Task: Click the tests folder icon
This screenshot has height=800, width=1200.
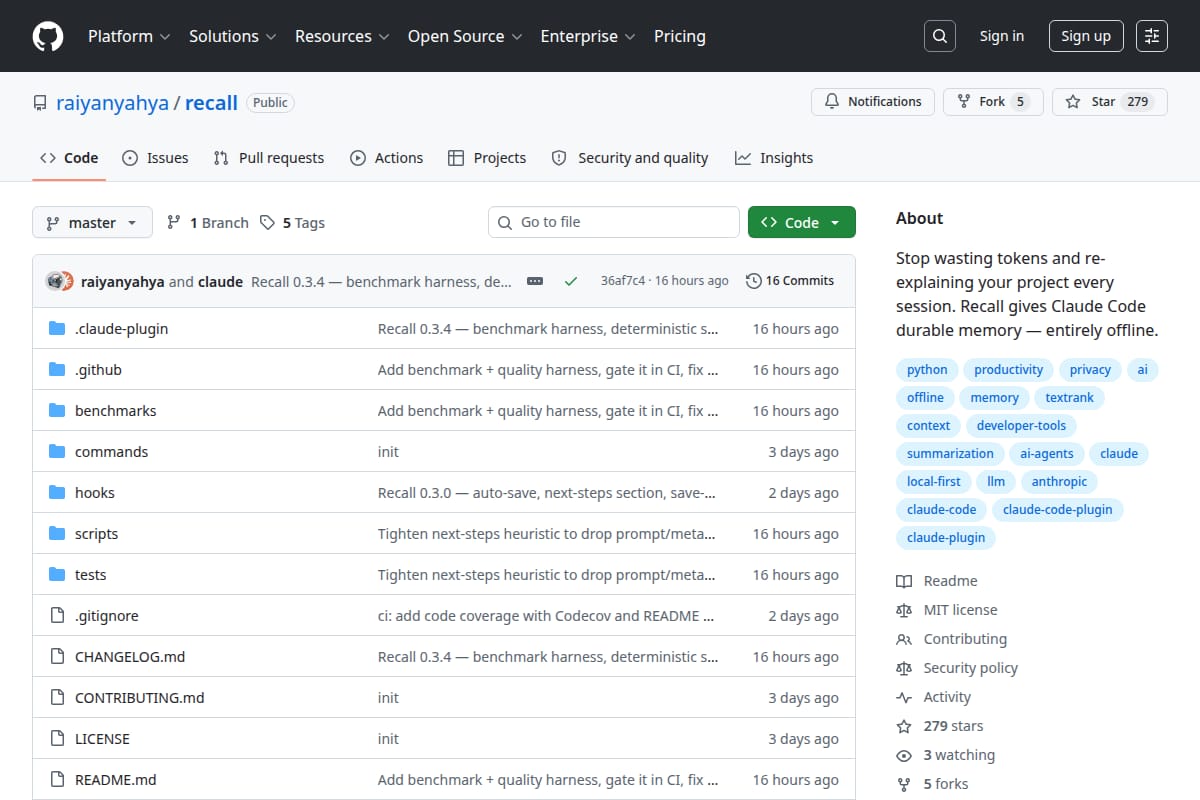Action: [57, 575]
